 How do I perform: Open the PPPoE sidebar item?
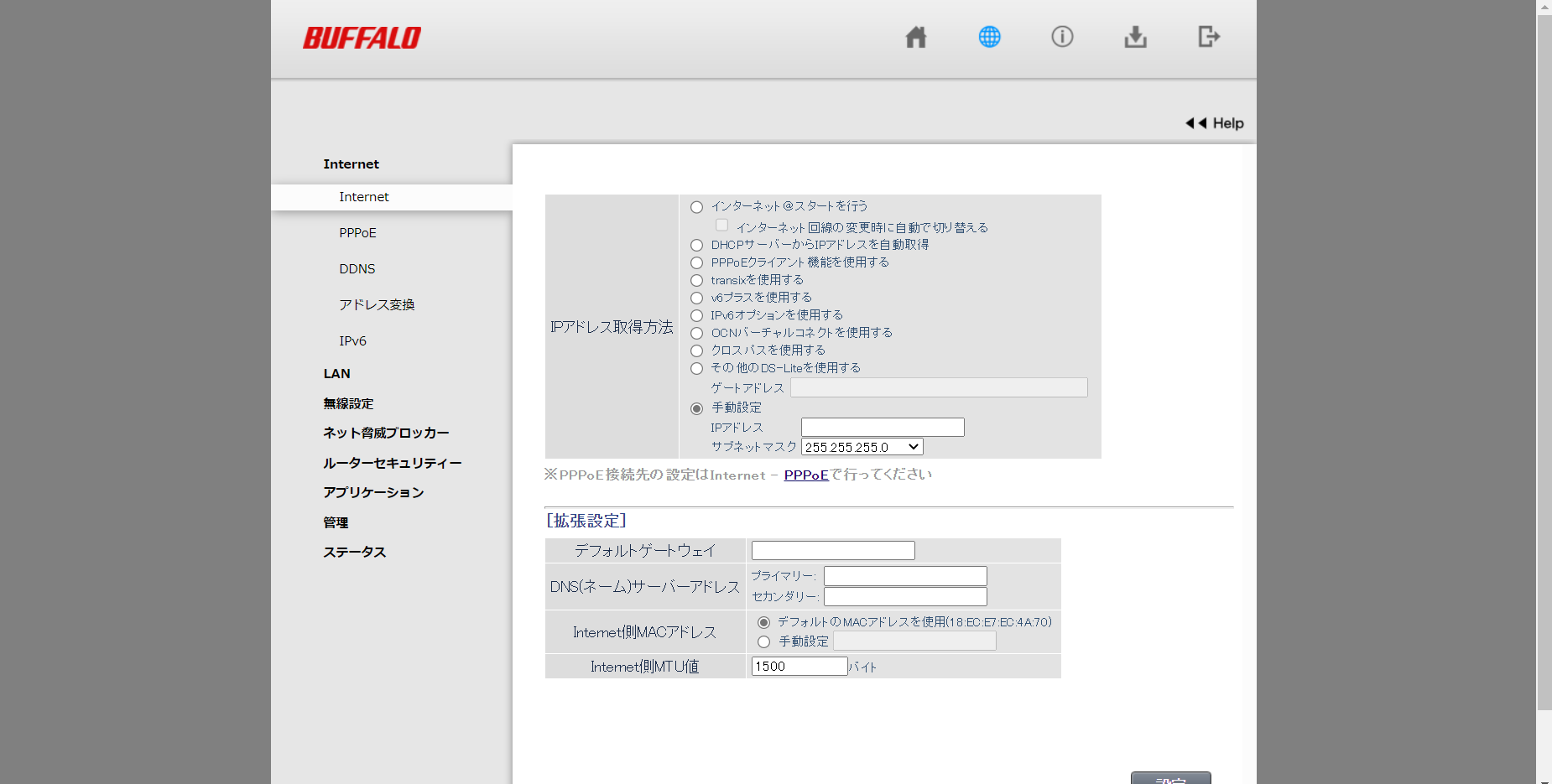[357, 233]
